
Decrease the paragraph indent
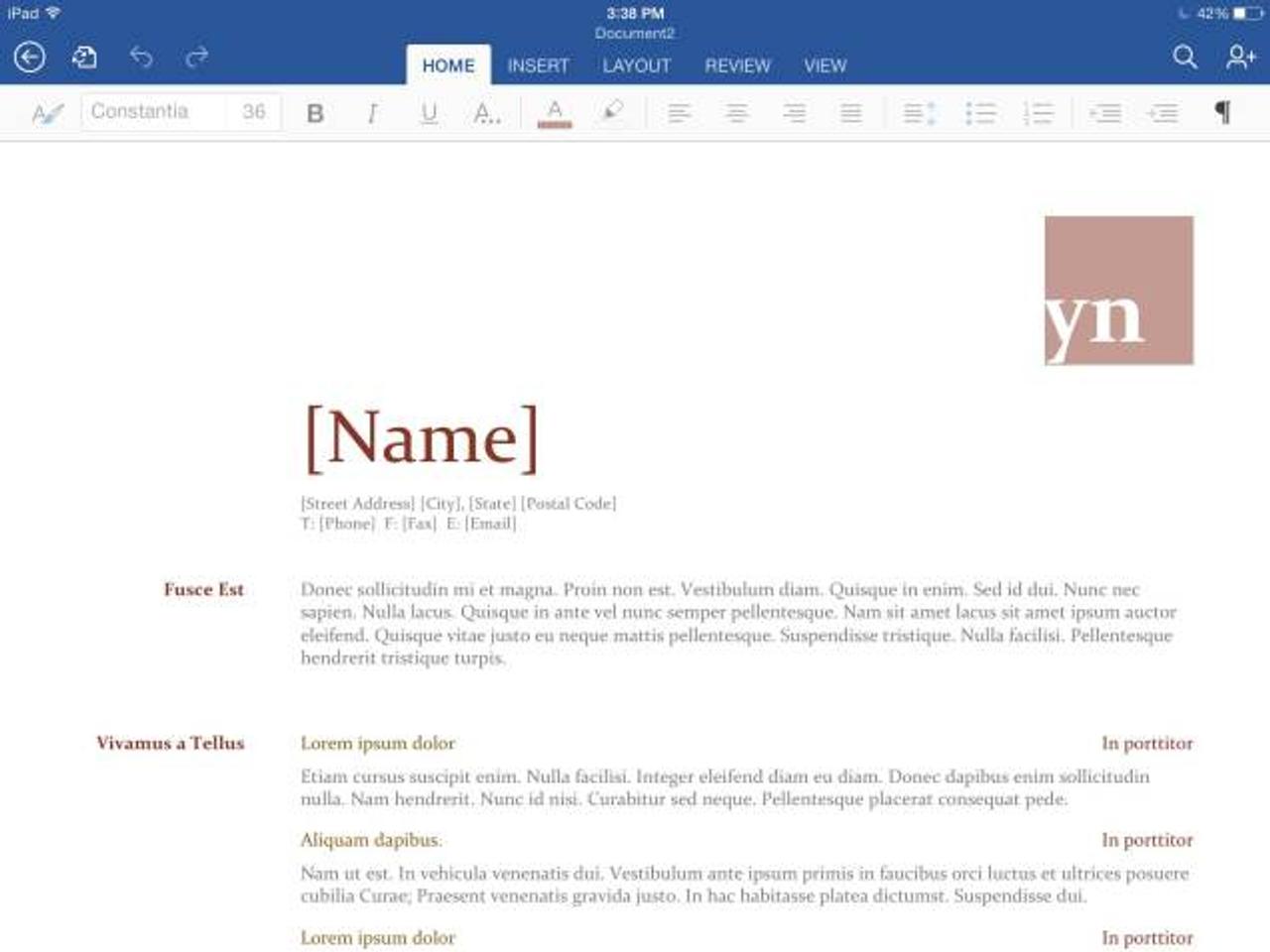tap(1105, 113)
